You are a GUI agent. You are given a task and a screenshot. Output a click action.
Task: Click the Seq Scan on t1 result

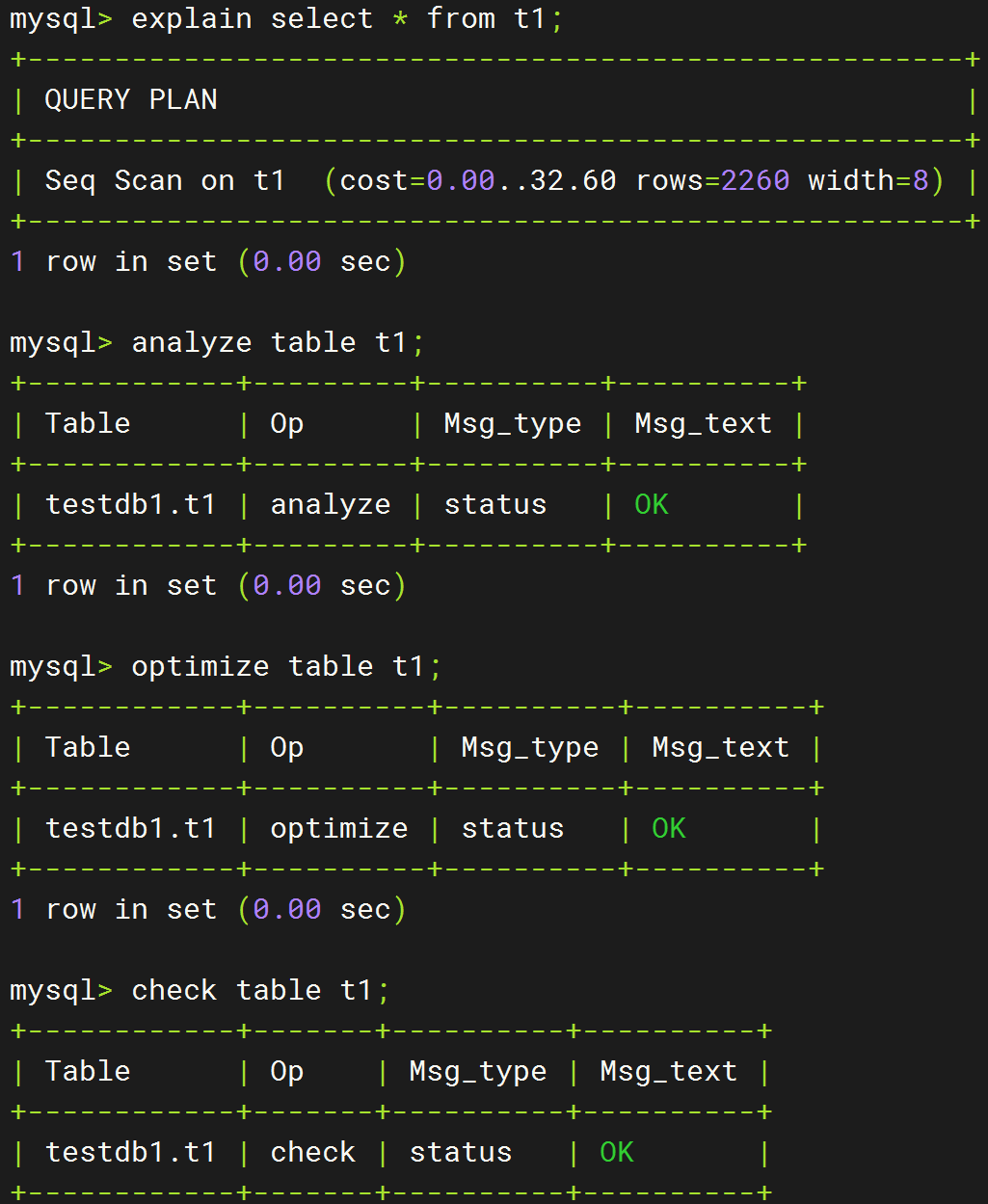165,180
